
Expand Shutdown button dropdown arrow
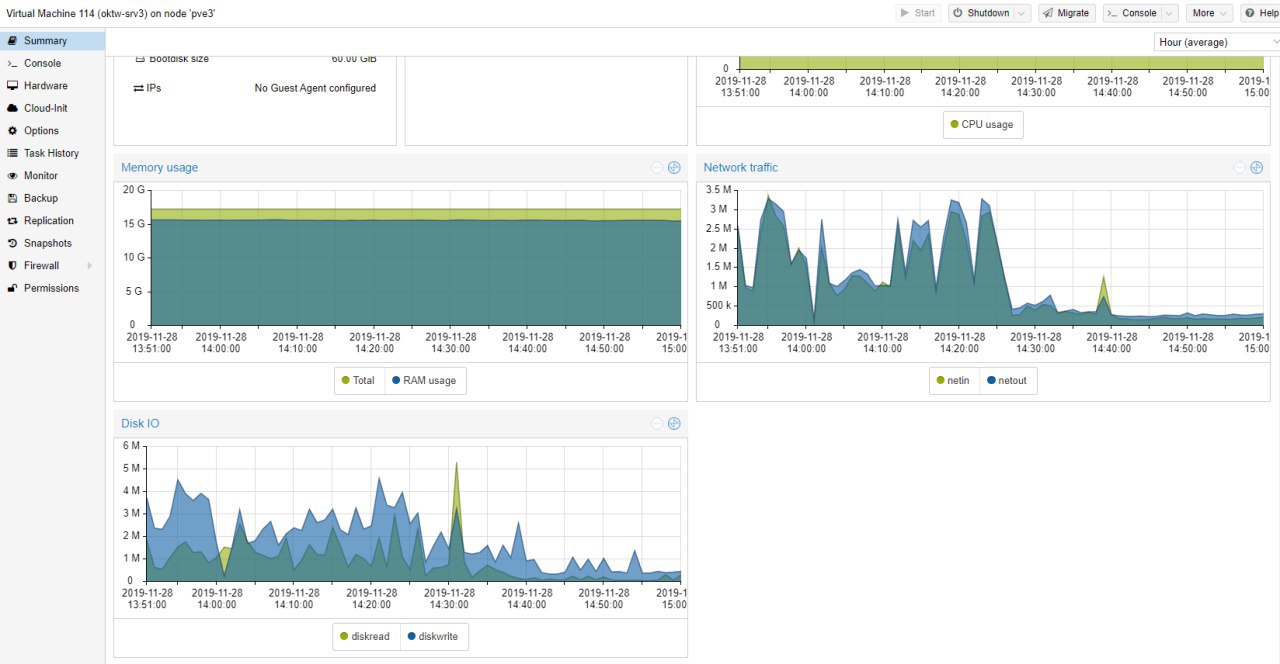[x=1021, y=13]
